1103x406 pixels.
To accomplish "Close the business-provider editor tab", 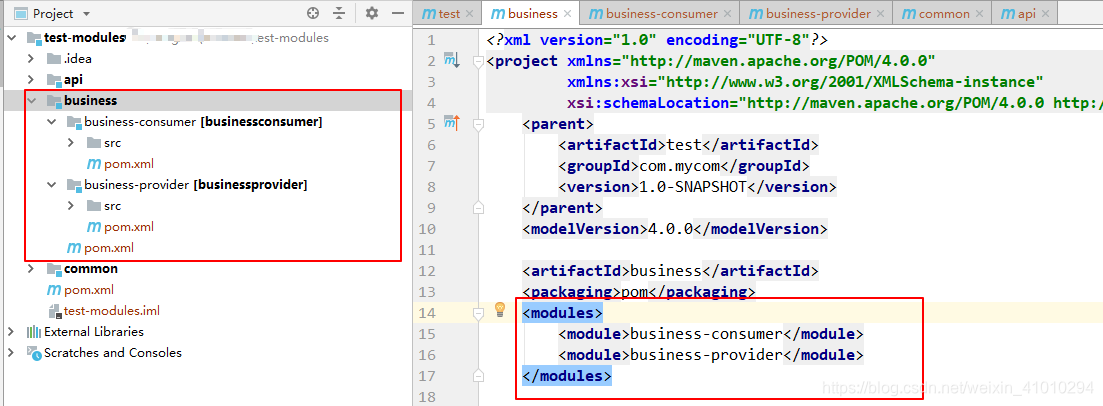I will [880, 13].
